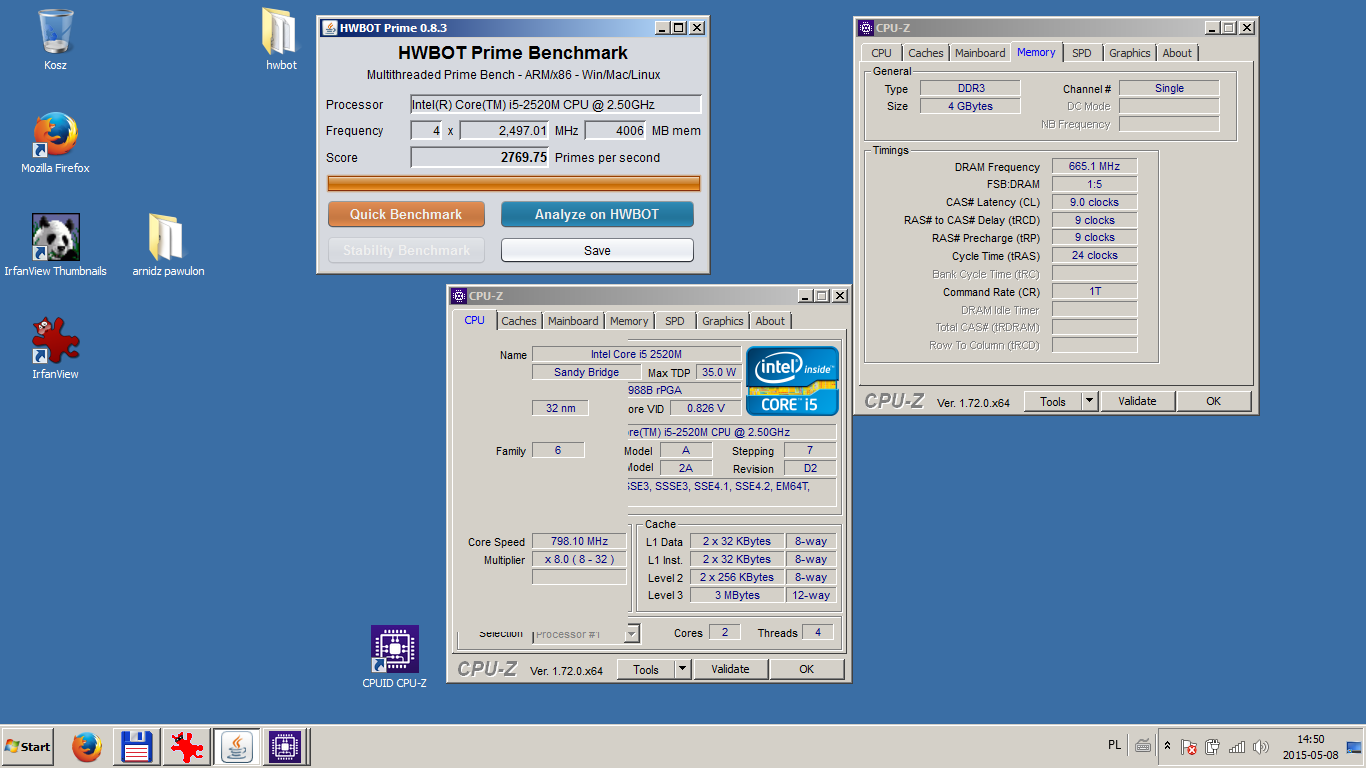The image size is (1366, 768).
Task: Launch Mozilla Firefox desktop shortcut
Action: [x=56, y=143]
